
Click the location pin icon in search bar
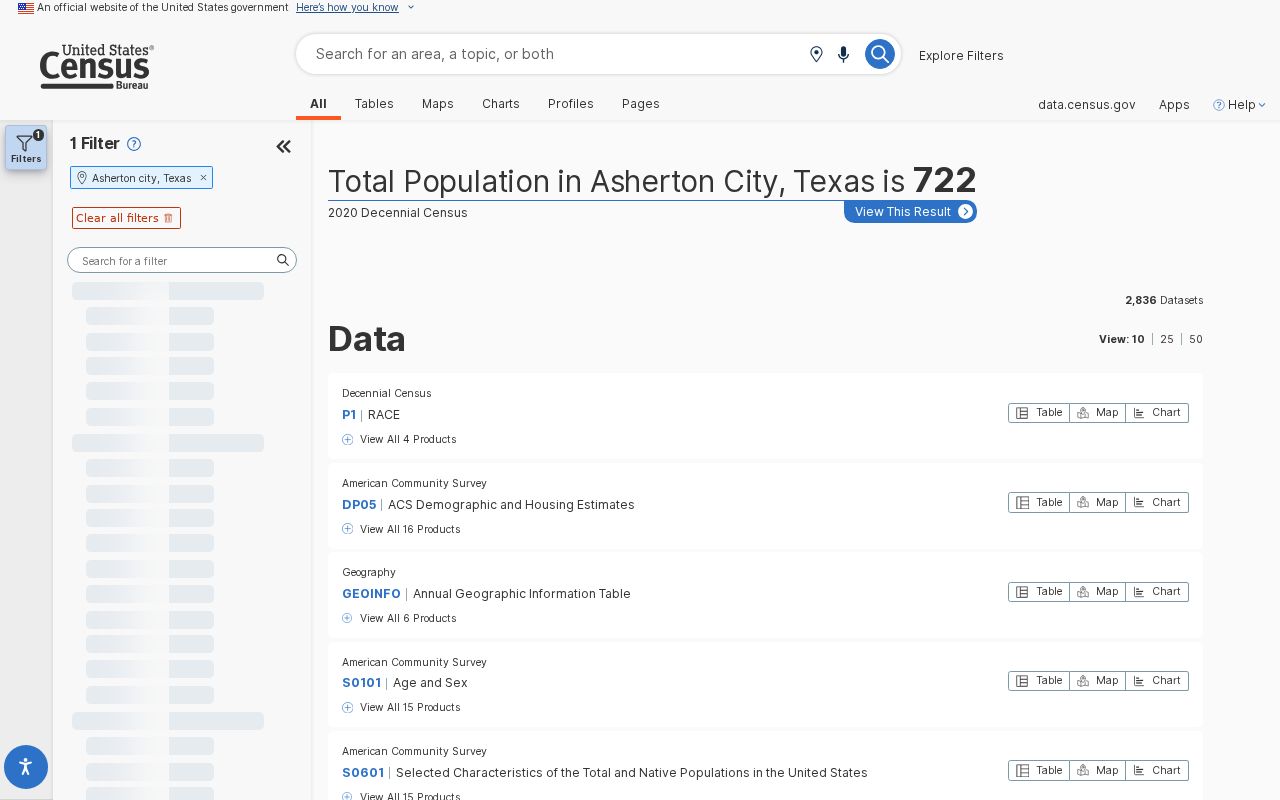click(816, 54)
